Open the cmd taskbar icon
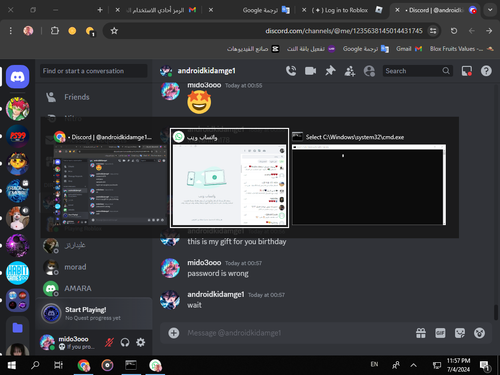 pos(131,365)
